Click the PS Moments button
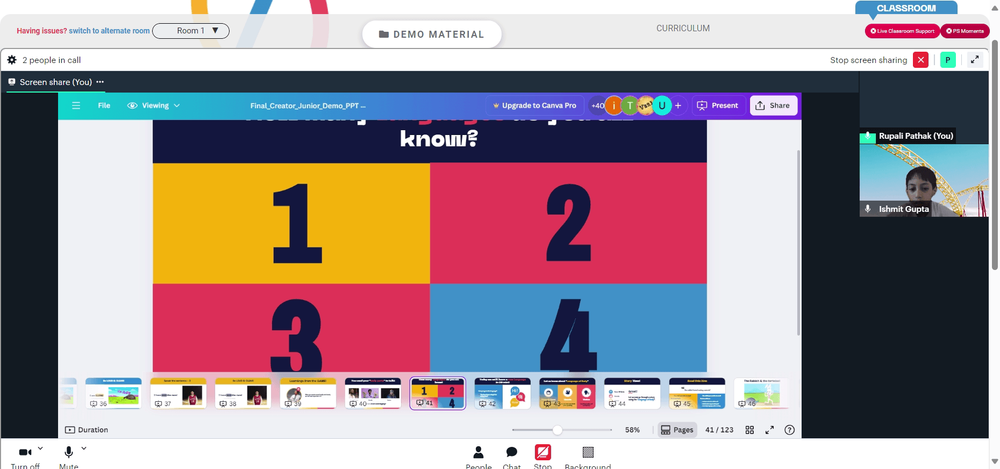Screen dimensions: 1000x469 965,31
